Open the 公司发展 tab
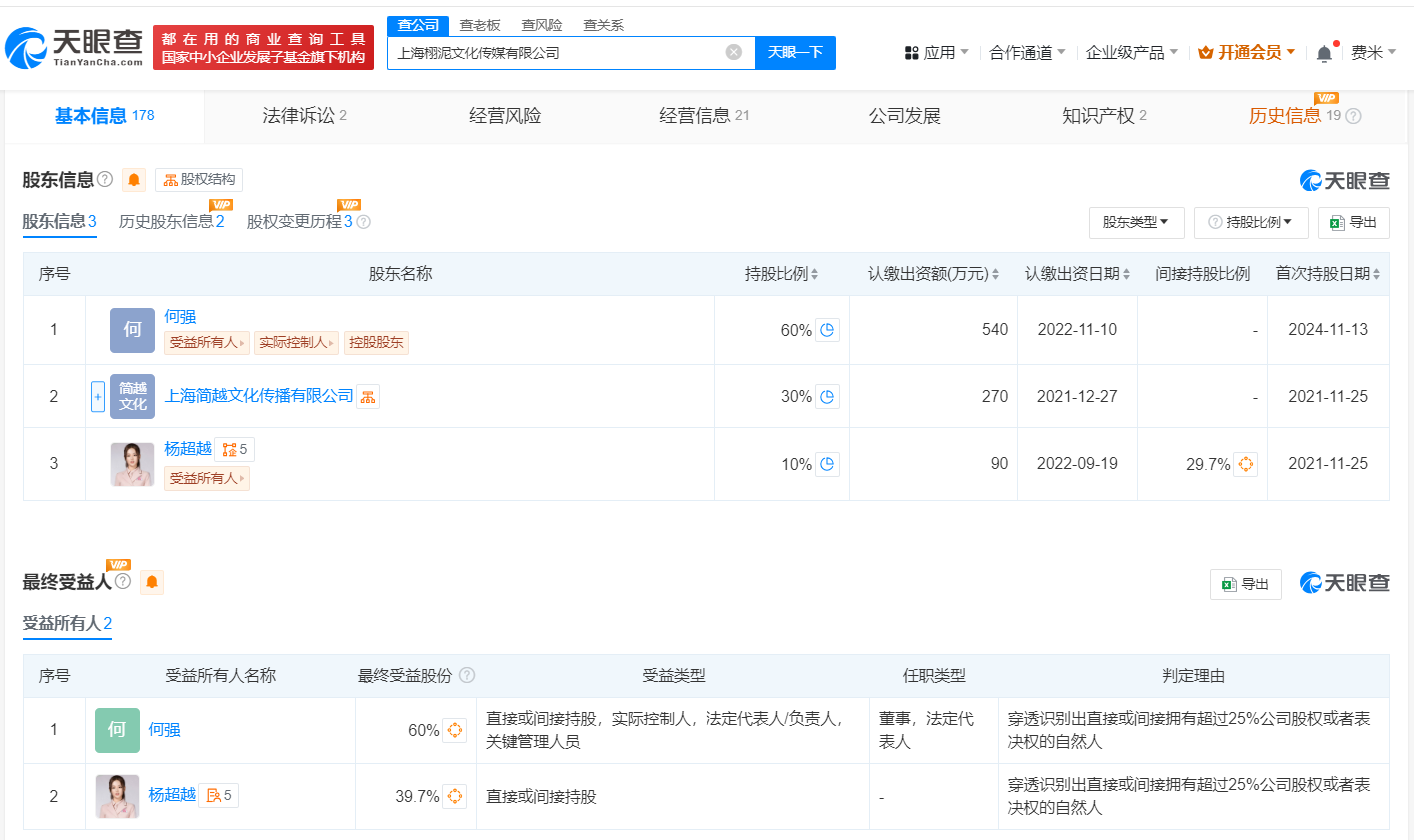This screenshot has width=1414, height=840. click(905, 116)
